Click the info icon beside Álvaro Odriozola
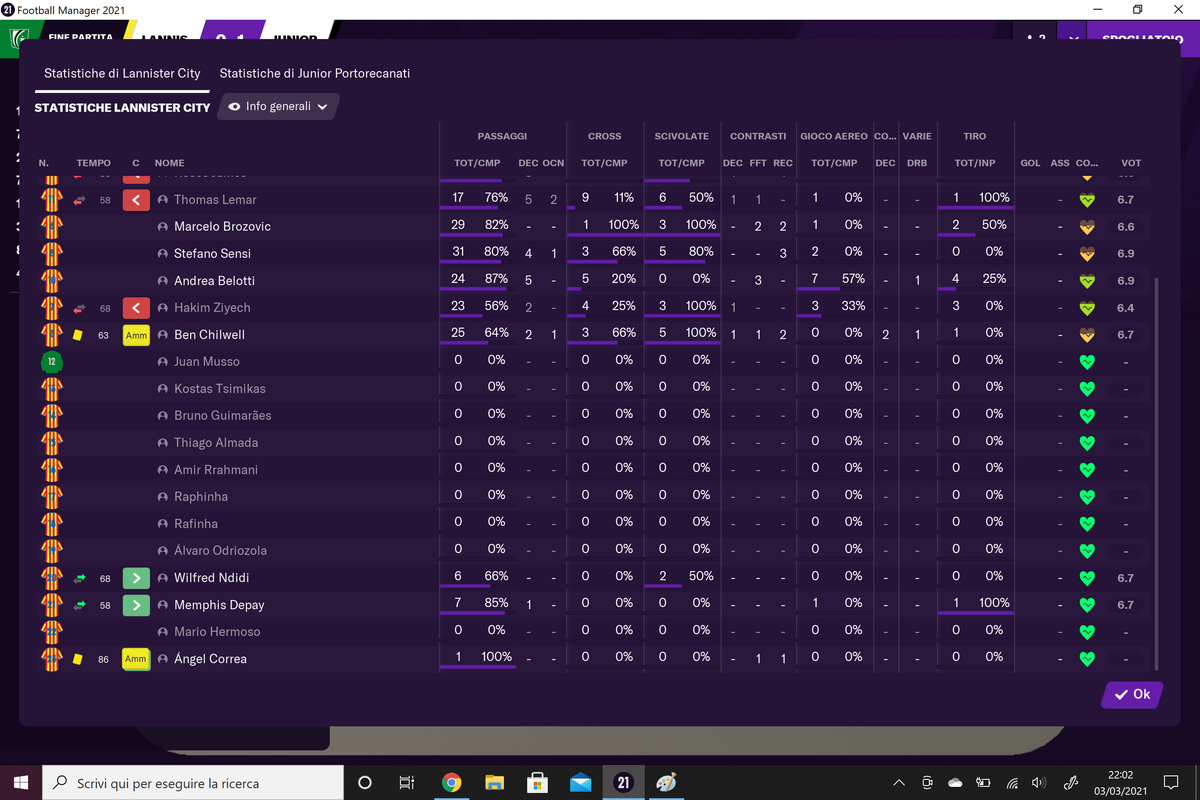 [163, 551]
